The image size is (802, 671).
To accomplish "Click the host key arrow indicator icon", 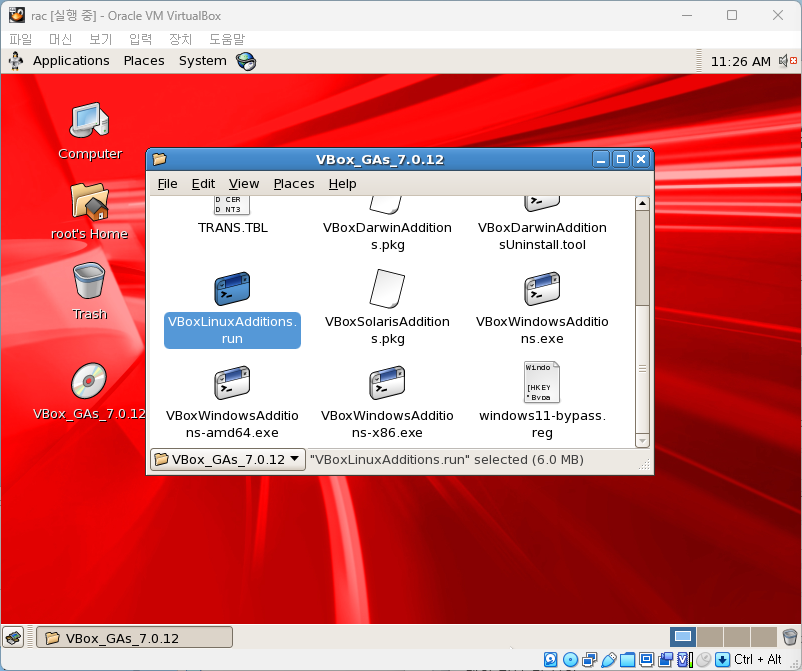I will (722, 659).
